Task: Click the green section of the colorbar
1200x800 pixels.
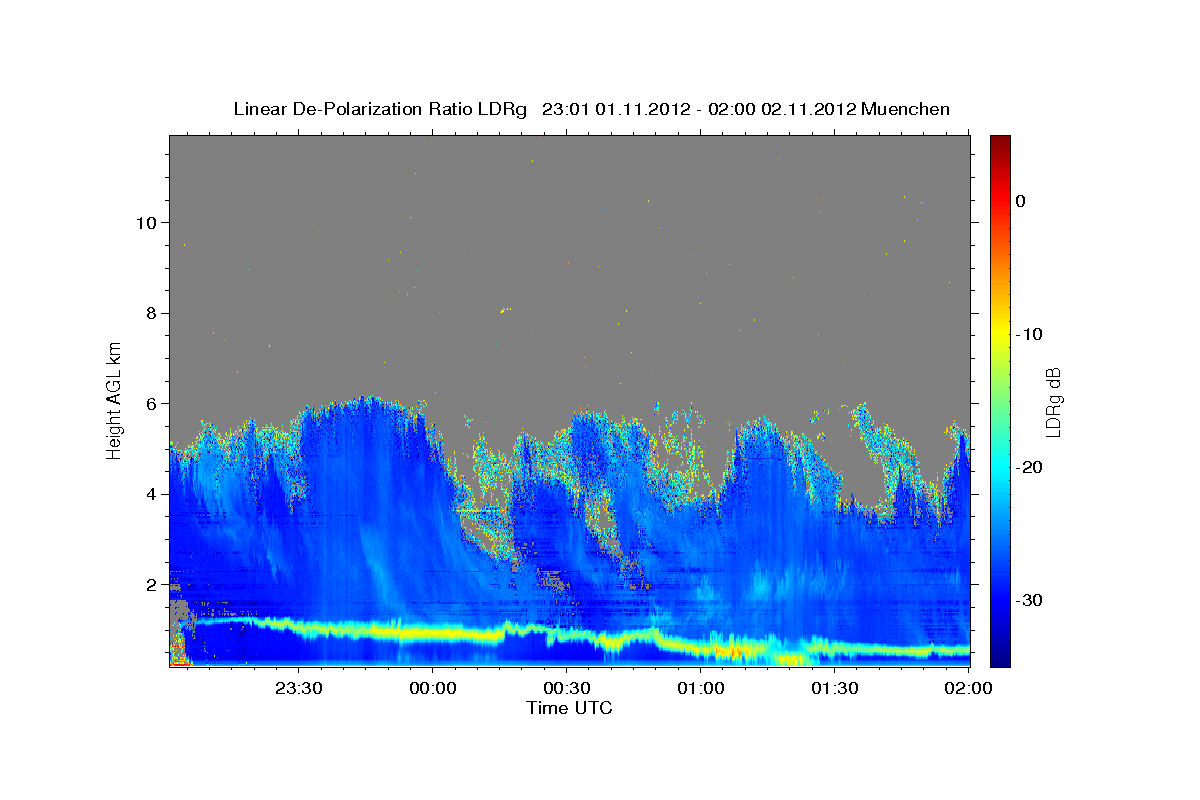Action: (1000, 400)
